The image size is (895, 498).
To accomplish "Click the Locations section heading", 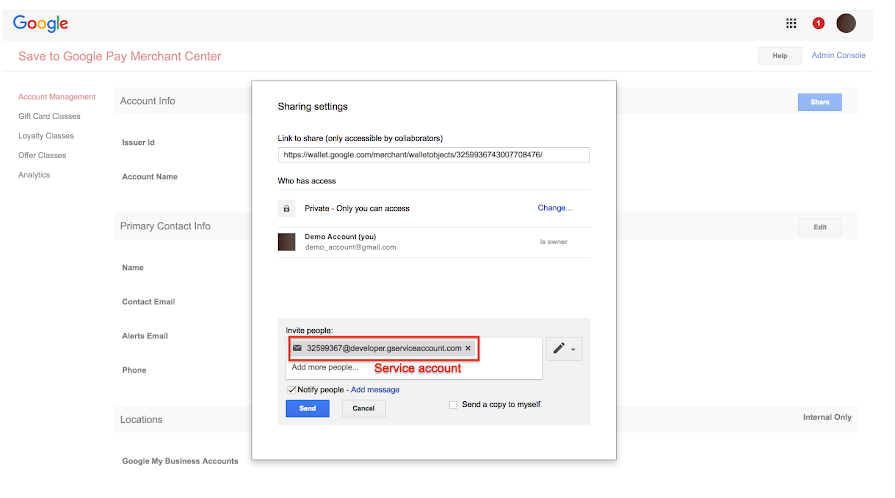I will click(141, 419).
